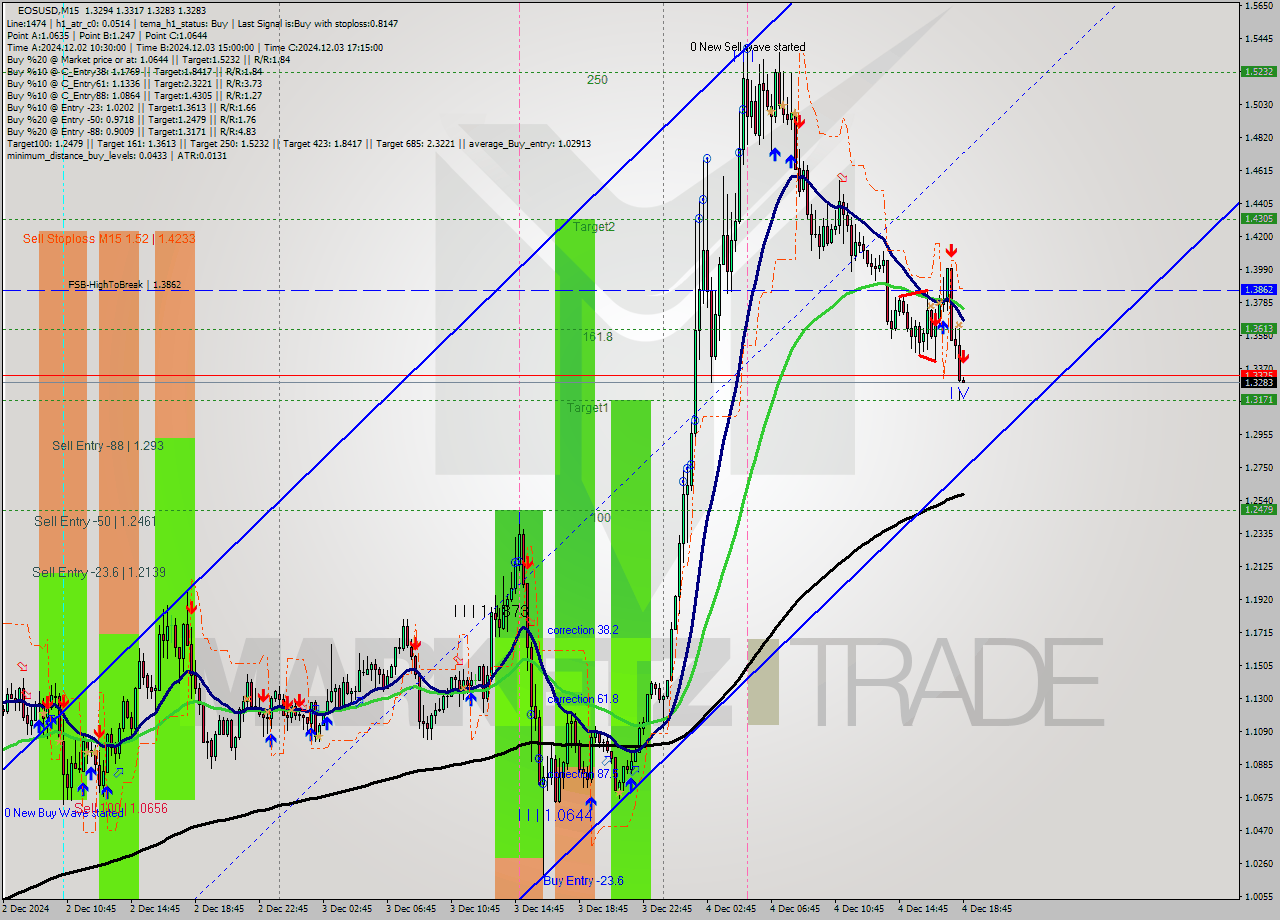The width and height of the screenshot is (1280, 920).
Task: Click the 'Buy Entry -23.6' label
Action: point(584,881)
